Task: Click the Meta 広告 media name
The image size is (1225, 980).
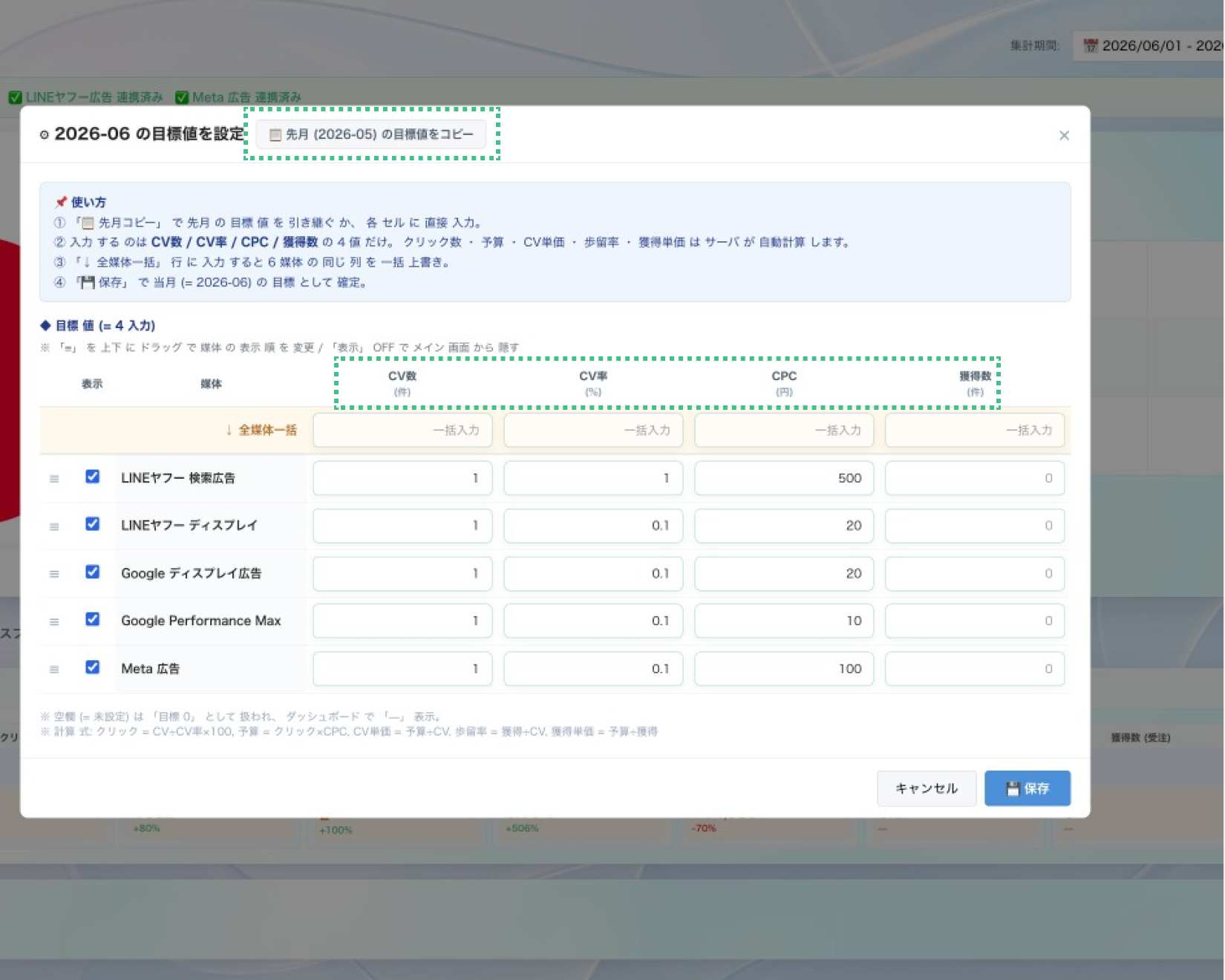Action: 151,669
